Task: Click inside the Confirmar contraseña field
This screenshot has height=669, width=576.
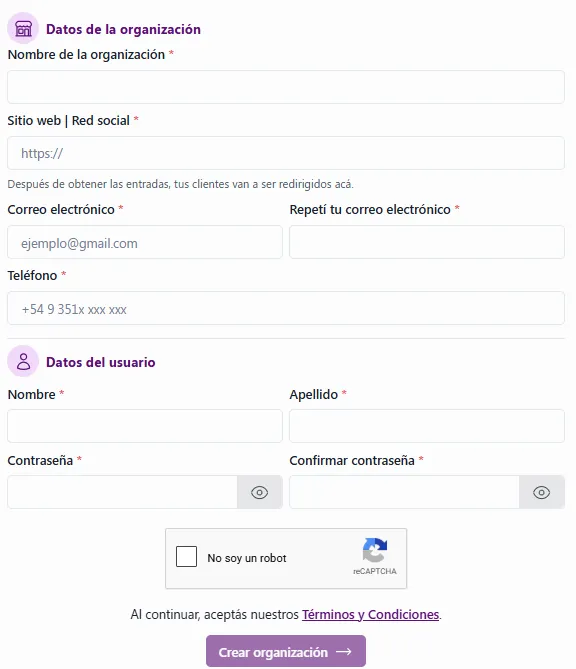Action: [x=404, y=492]
